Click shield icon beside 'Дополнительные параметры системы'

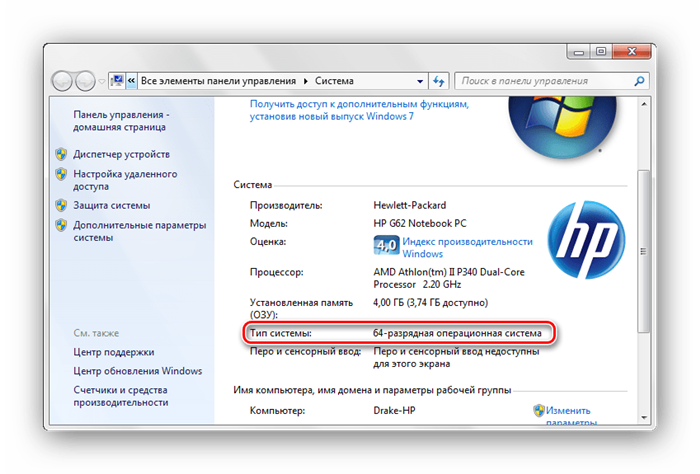tap(62, 225)
